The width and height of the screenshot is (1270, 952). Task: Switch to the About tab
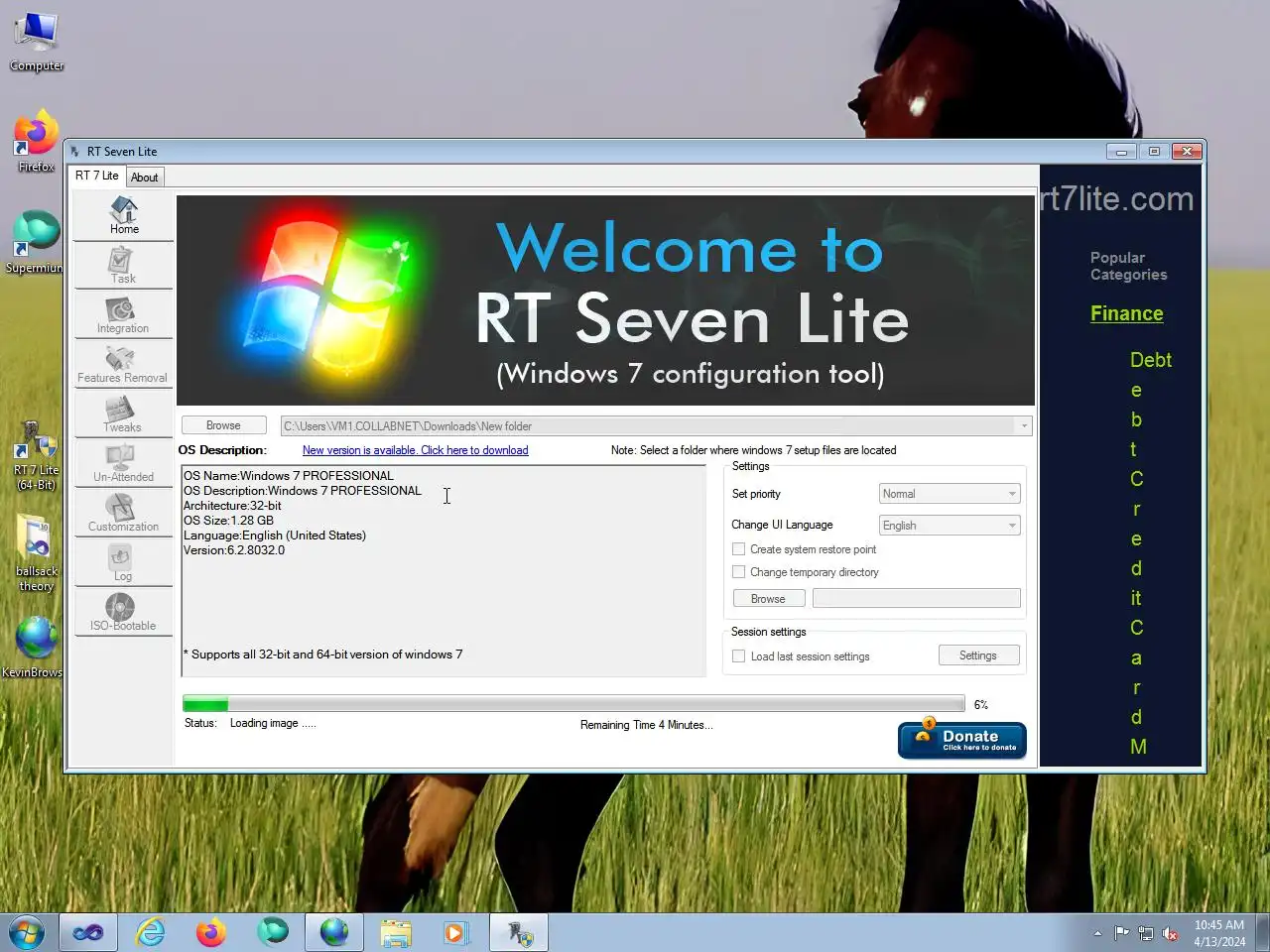click(x=145, y=178)
